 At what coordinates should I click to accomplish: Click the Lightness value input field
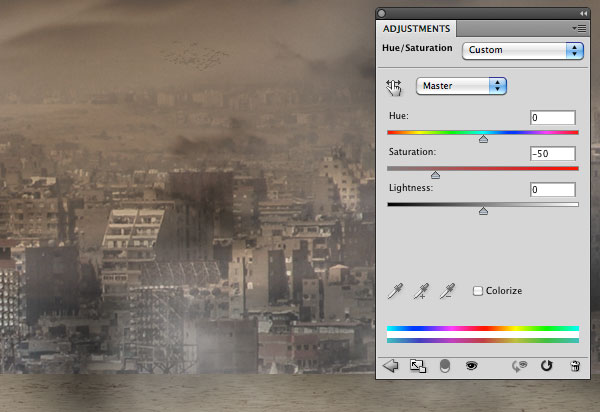click(x=553, y=189)
